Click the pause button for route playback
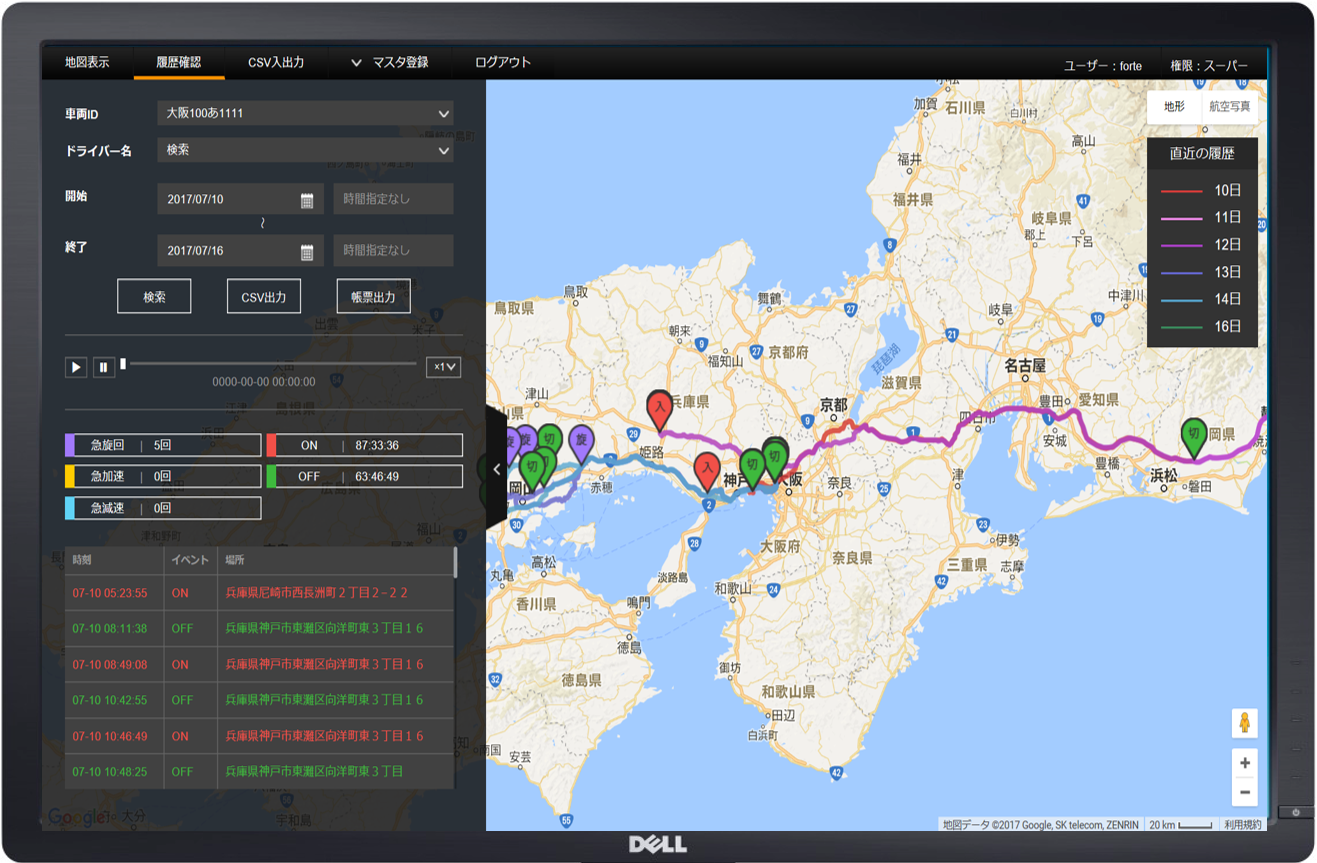This screenshot has height=863, width=1317. coord(104,367)
